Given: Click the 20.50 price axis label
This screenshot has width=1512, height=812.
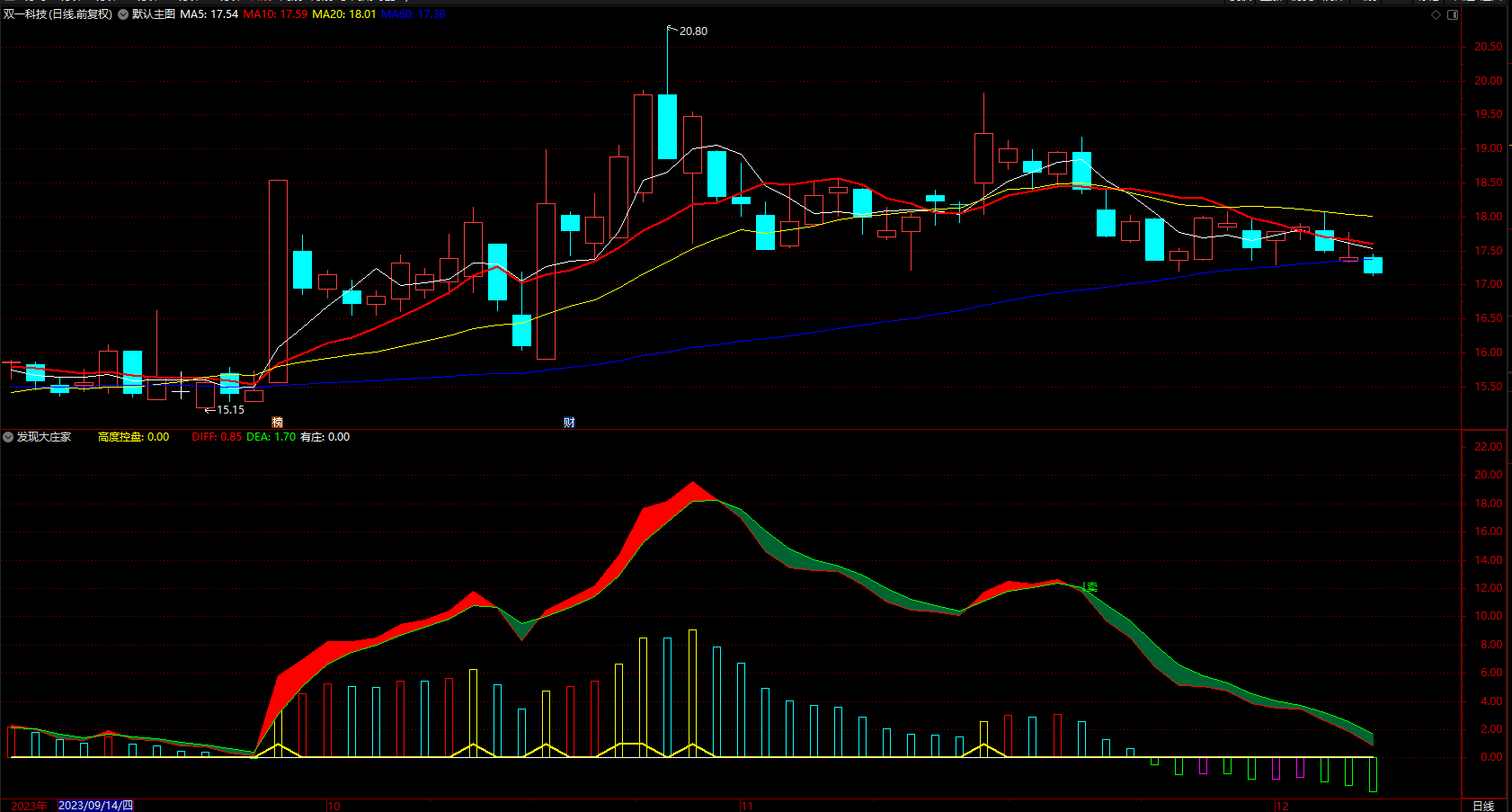Looking at the screenshot, I should click(1488, 47).
